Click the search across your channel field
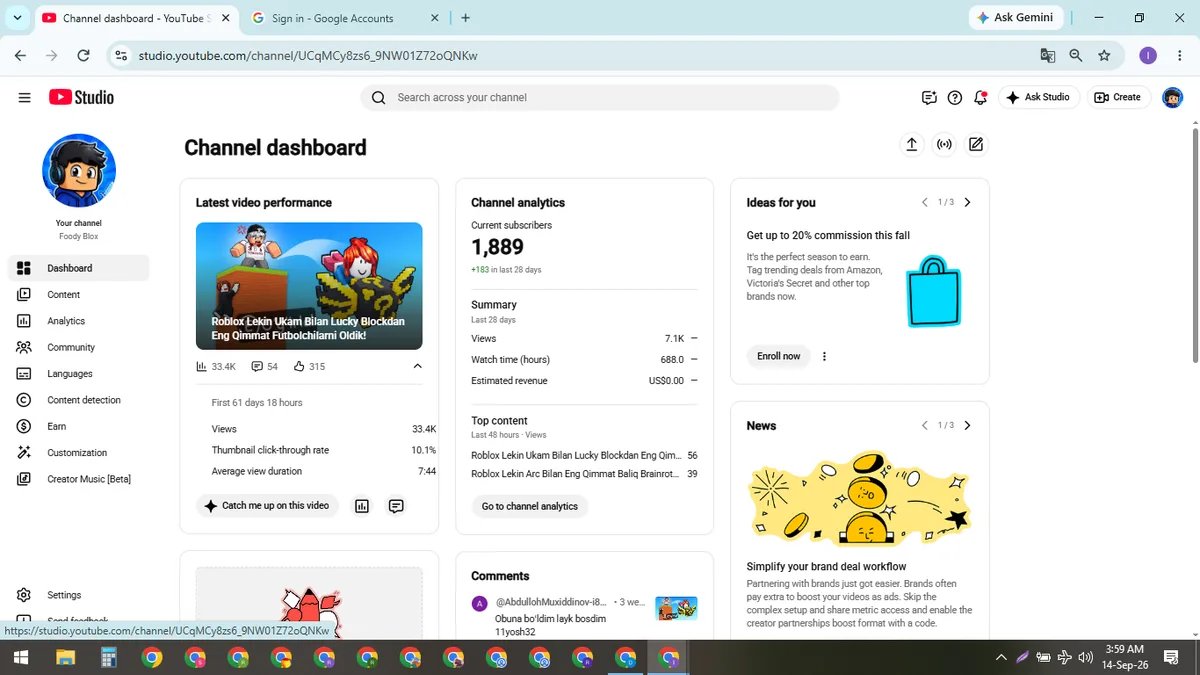1200x675 pixels. [600, 97]
